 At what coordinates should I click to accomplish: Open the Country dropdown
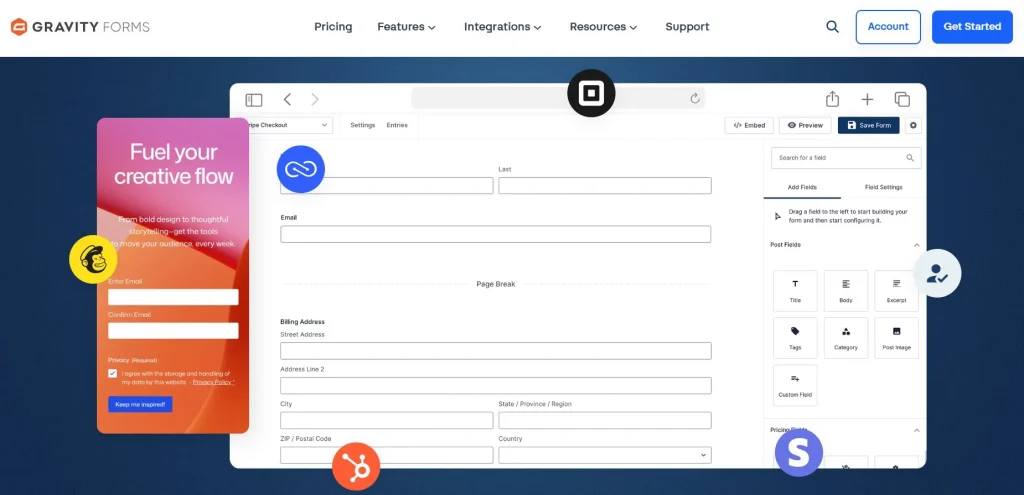pos(605,455)
